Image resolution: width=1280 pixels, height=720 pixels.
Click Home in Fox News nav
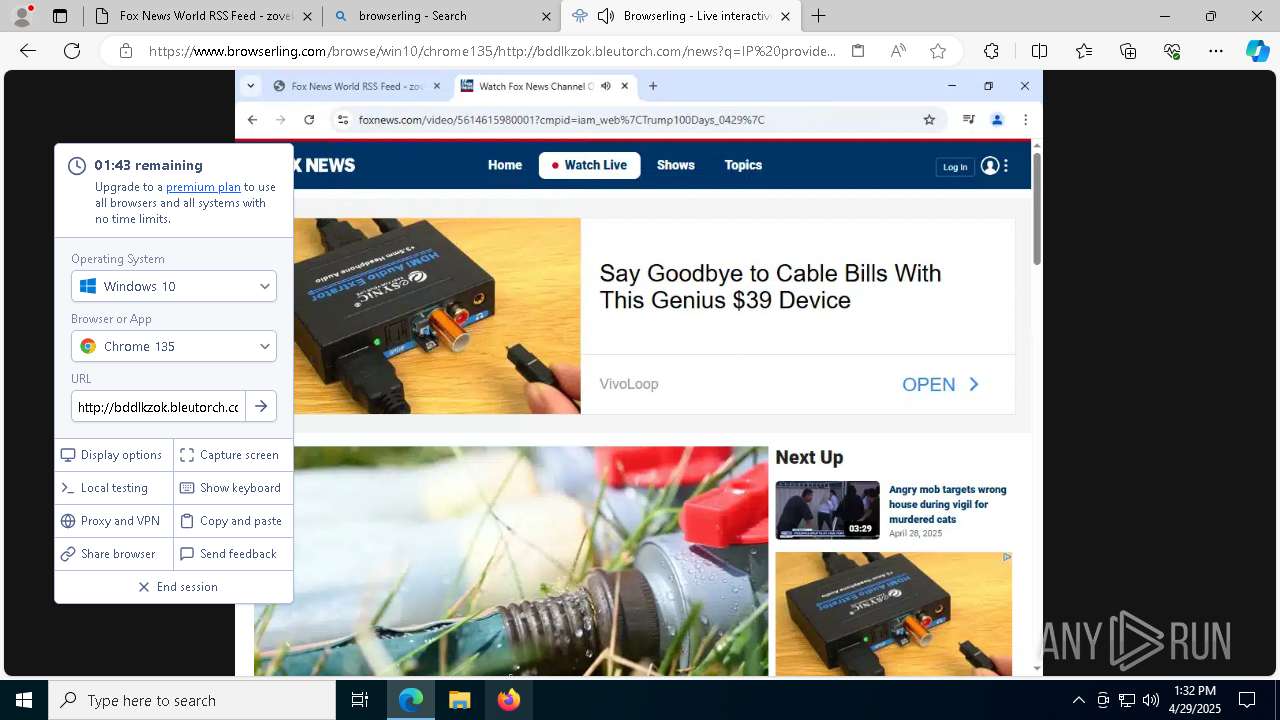(505, 165)
